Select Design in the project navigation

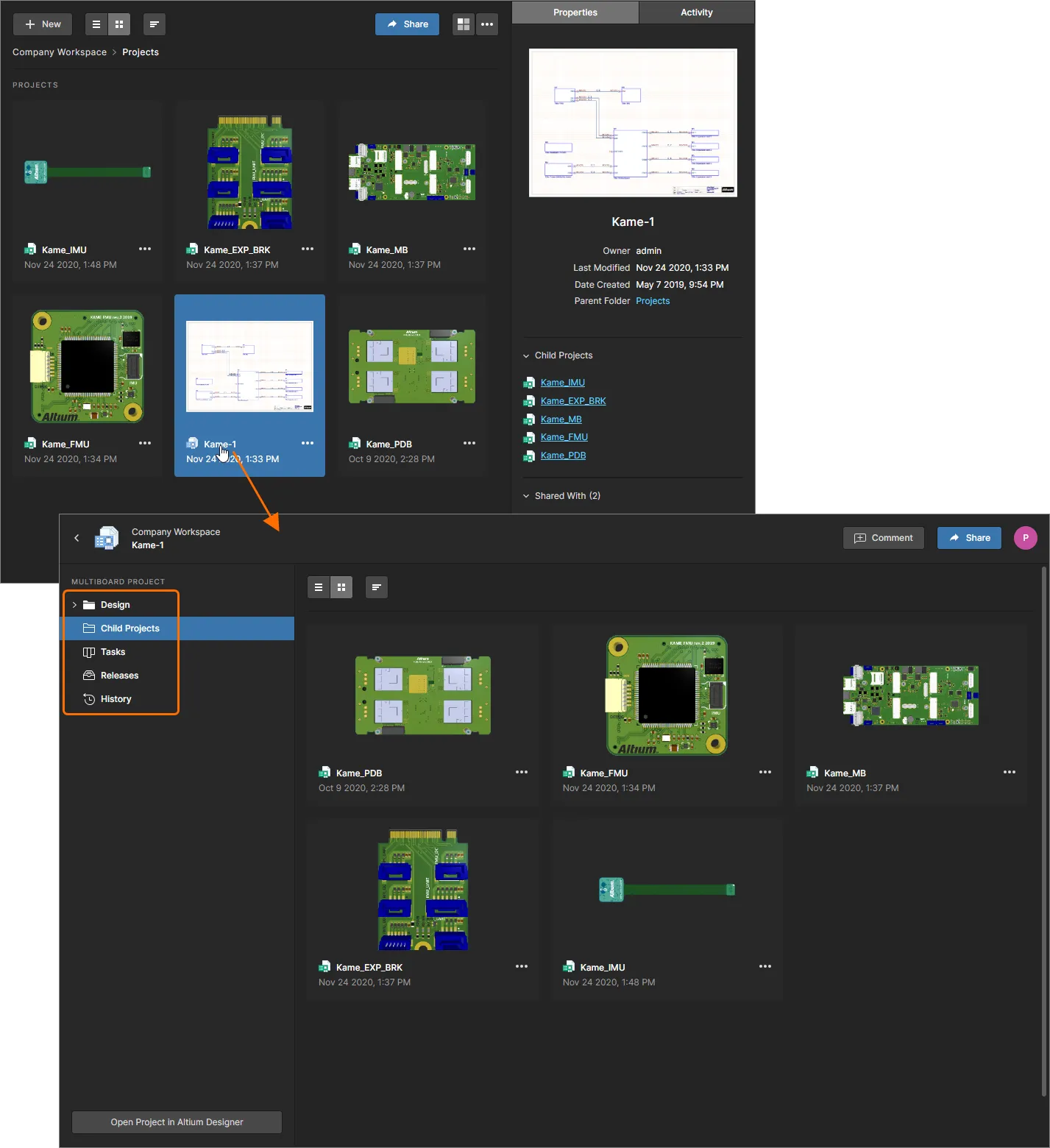click(x=116, y=605)
